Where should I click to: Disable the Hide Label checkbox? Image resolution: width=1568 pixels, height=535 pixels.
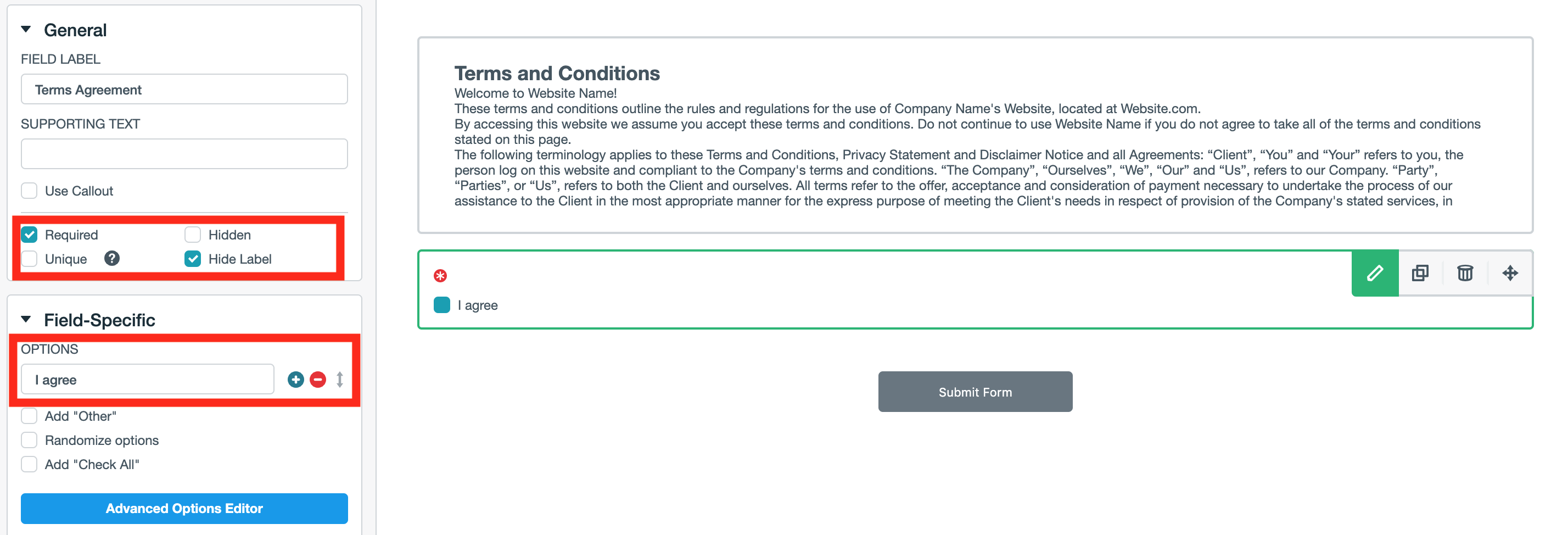(193, 259)
